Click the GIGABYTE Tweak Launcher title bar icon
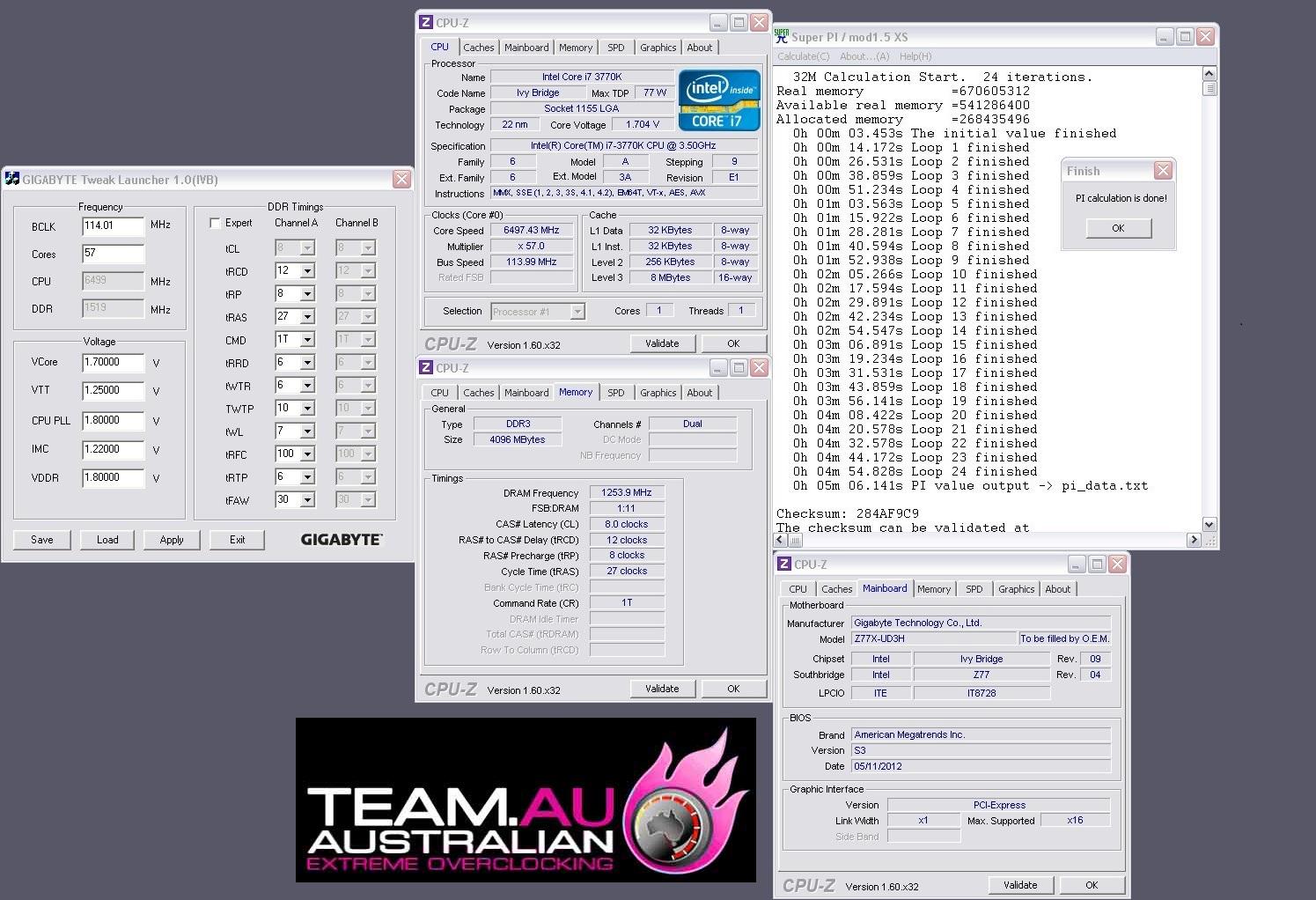Viewport: 1316px width, 900px height. click(12, 179)
